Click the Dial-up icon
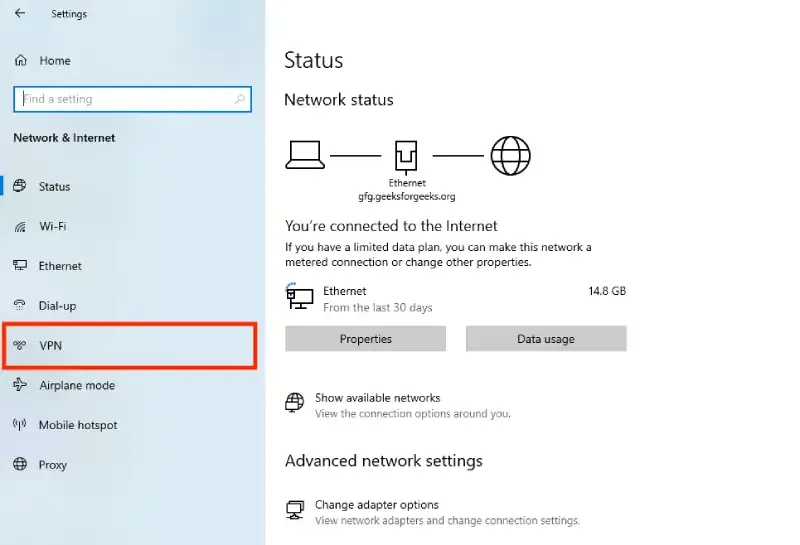The height and width of the screenshot is (545, 800). (20, 306)
